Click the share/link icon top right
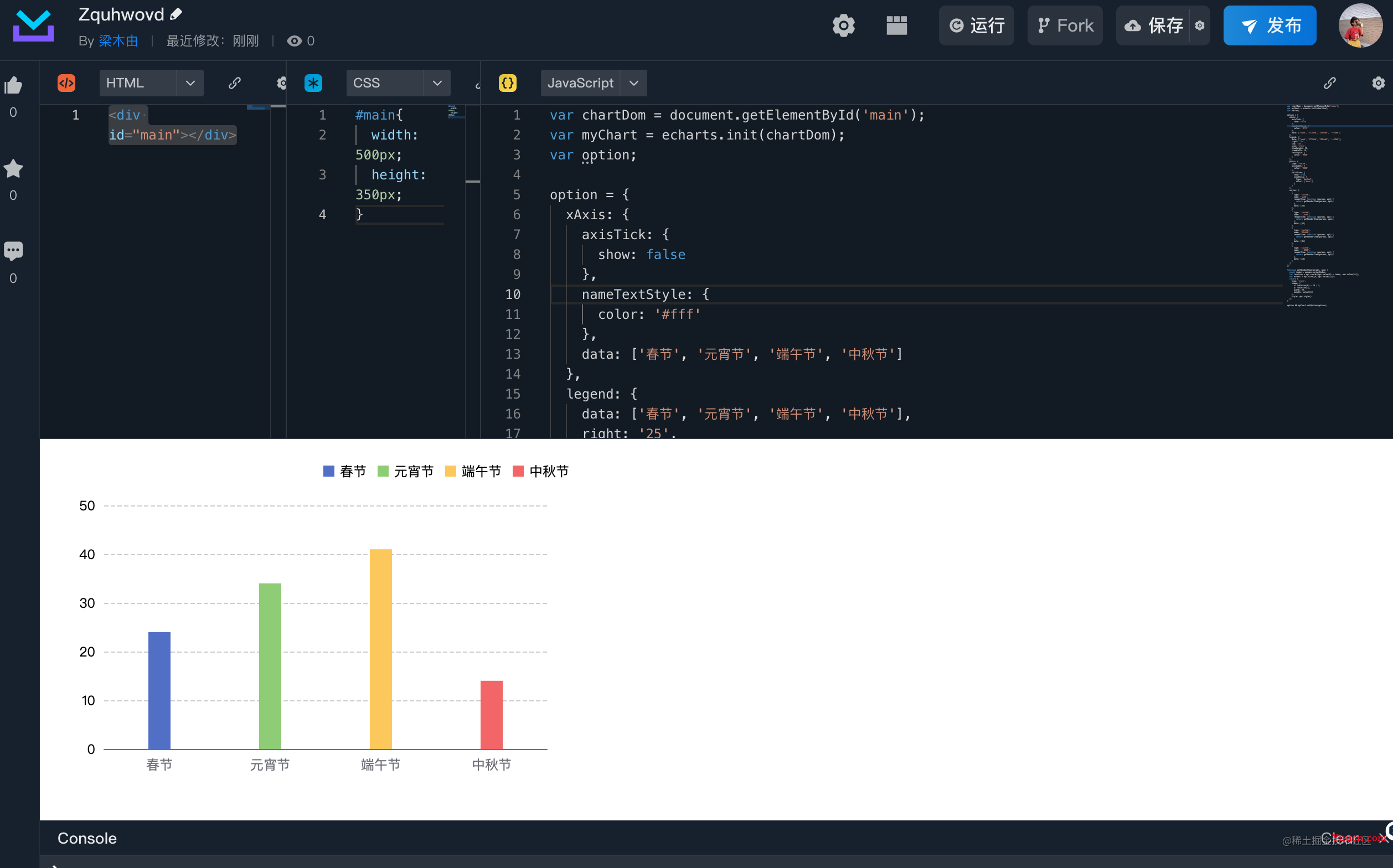 click(x=1330, y=82)
